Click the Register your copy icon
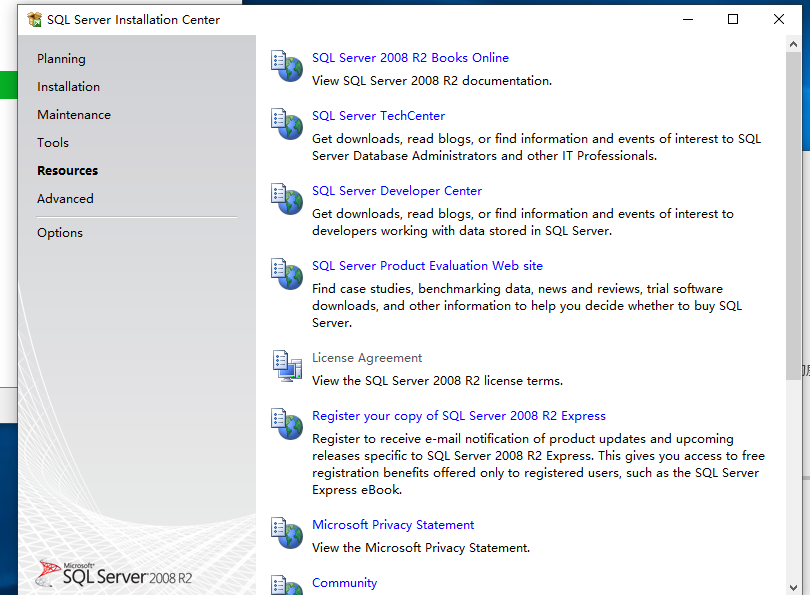810x595 pixels. coord(287,424)
